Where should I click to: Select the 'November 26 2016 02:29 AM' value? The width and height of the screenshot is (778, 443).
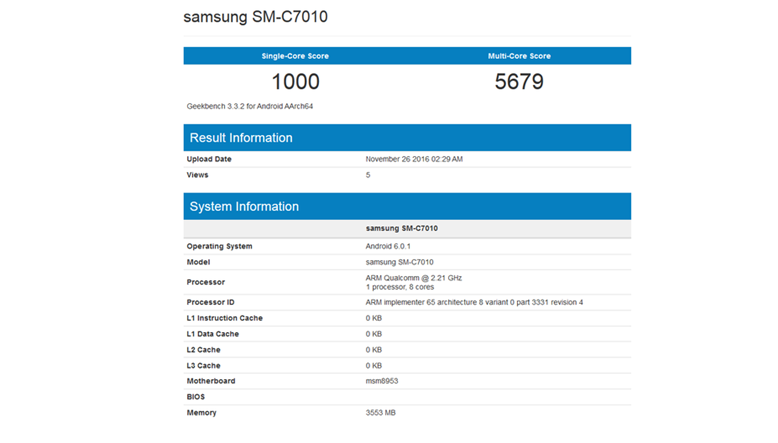[x=414, y=159]
